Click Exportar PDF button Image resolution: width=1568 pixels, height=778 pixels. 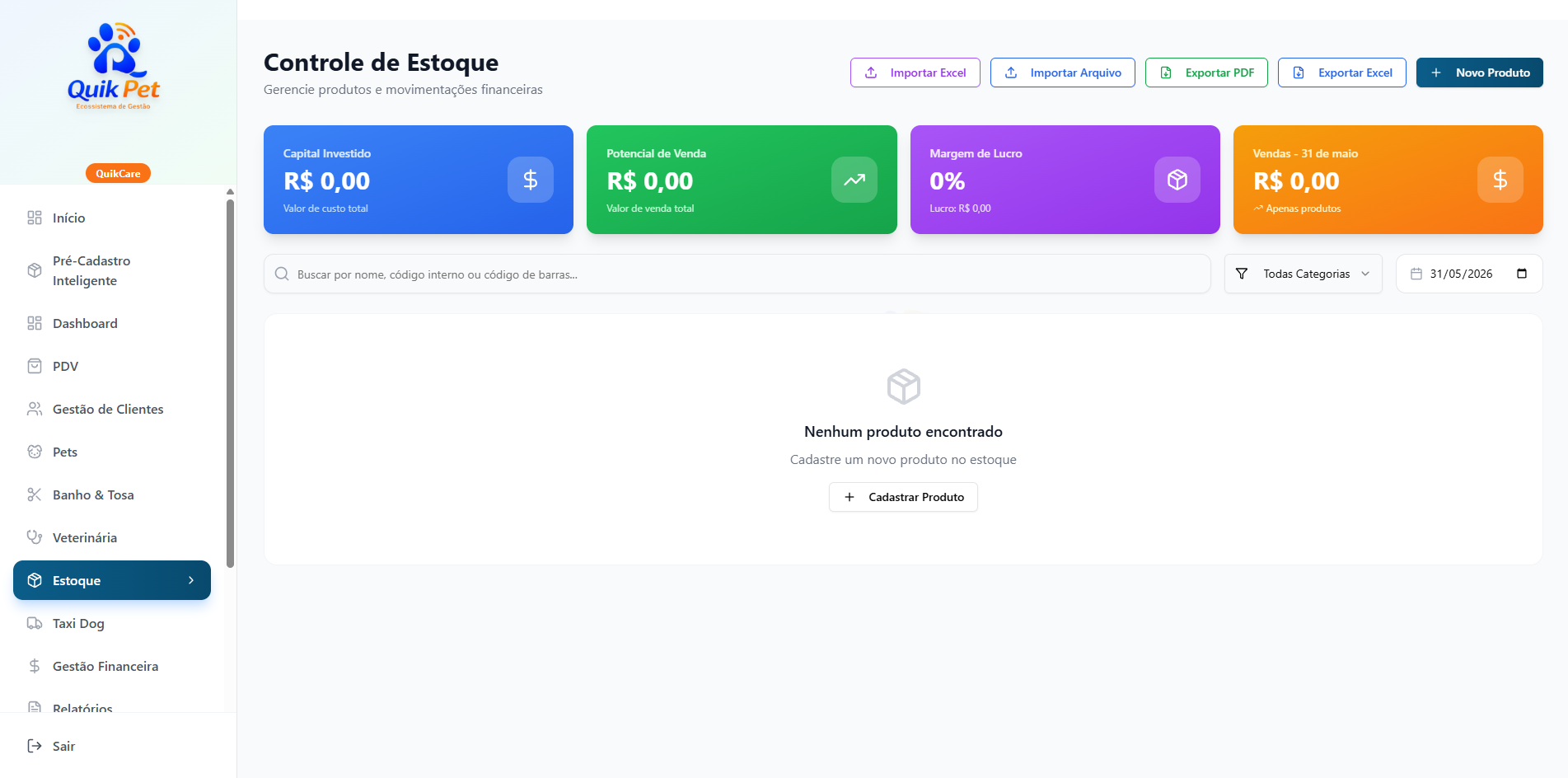pos(1206,73)
